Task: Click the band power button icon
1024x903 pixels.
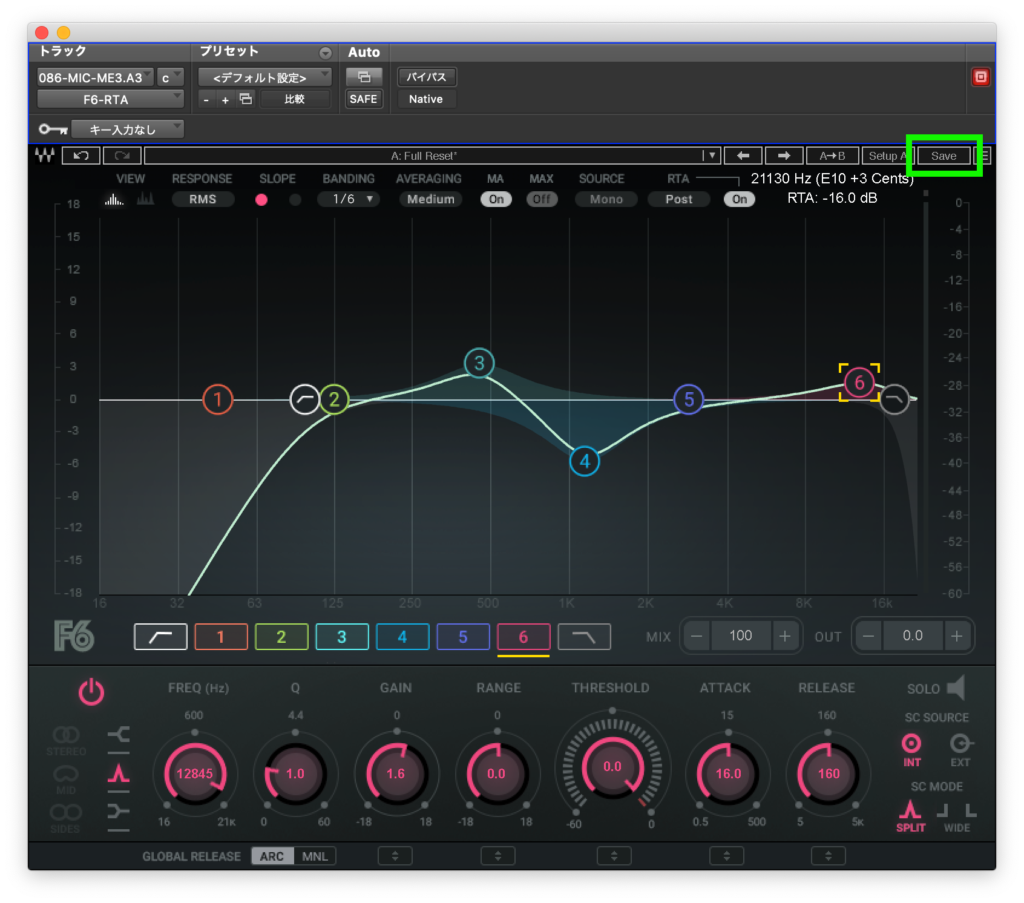Action: 91,692
